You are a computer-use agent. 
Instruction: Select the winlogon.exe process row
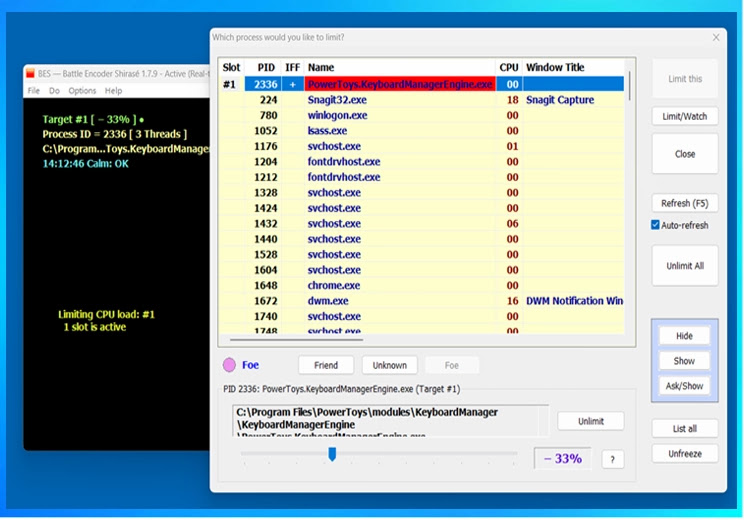click(x=422, y=115)
